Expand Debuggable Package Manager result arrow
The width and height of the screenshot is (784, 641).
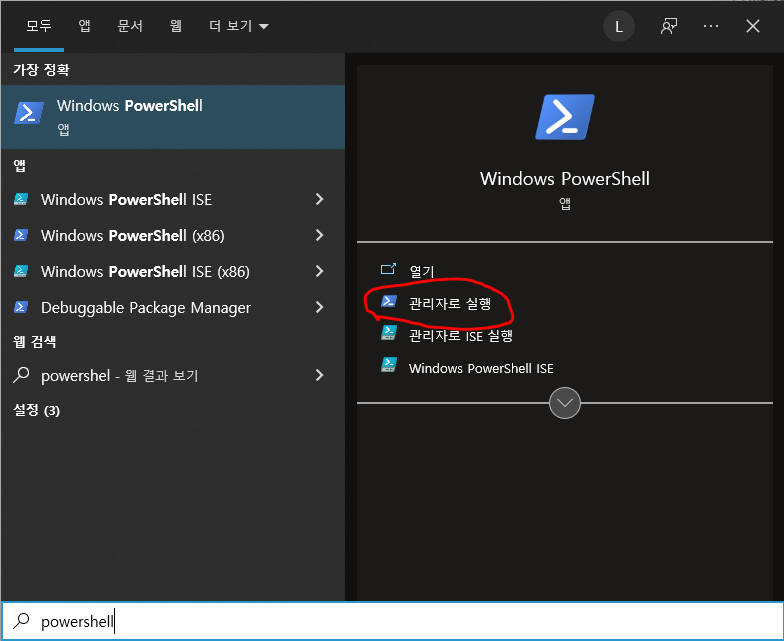[x=320, y=307]
